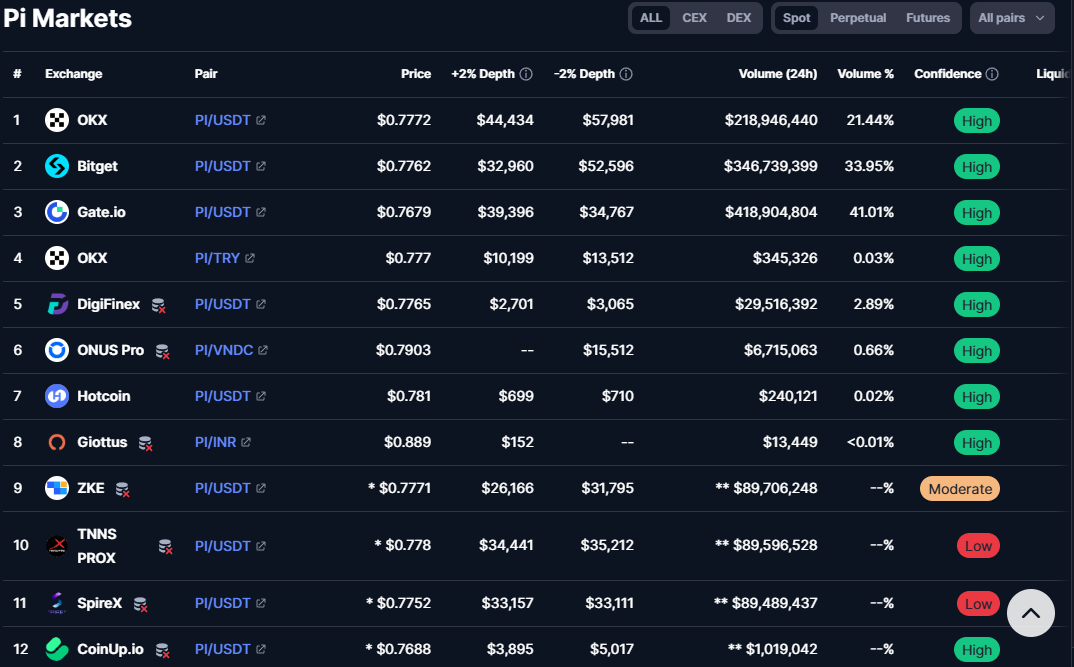Click the $0.889 price cell
This screenshot has width=1074, height=667.
(408, 442)
